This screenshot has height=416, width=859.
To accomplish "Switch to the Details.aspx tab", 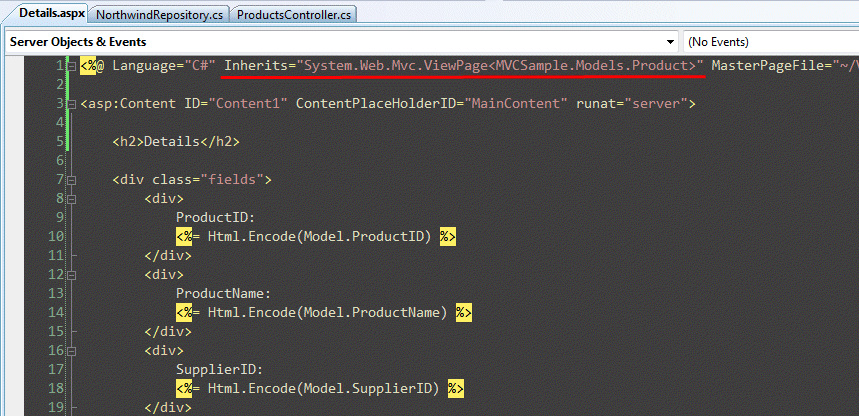I will coord(51,13).
